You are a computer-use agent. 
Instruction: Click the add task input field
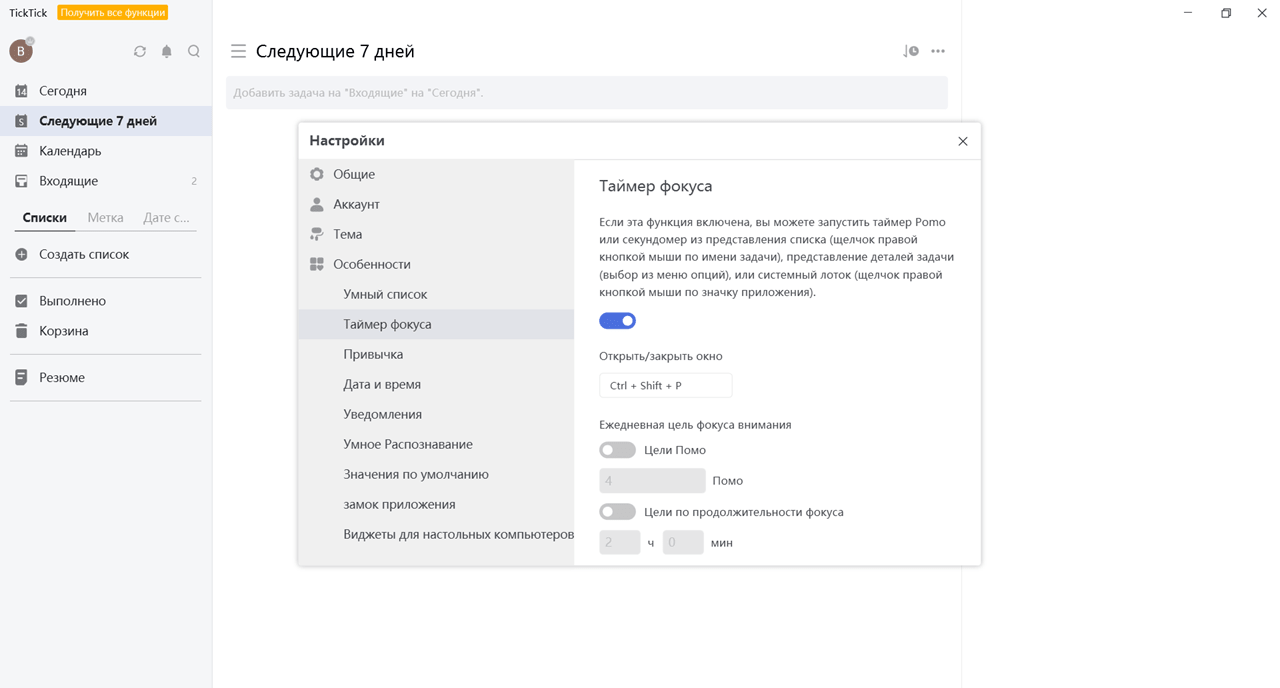587,93
